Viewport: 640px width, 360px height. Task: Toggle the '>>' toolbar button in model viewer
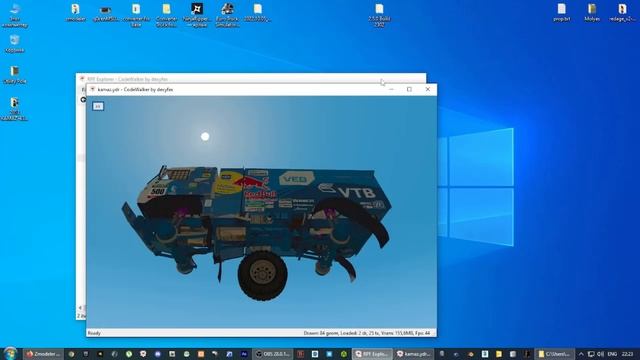[98, 106]
